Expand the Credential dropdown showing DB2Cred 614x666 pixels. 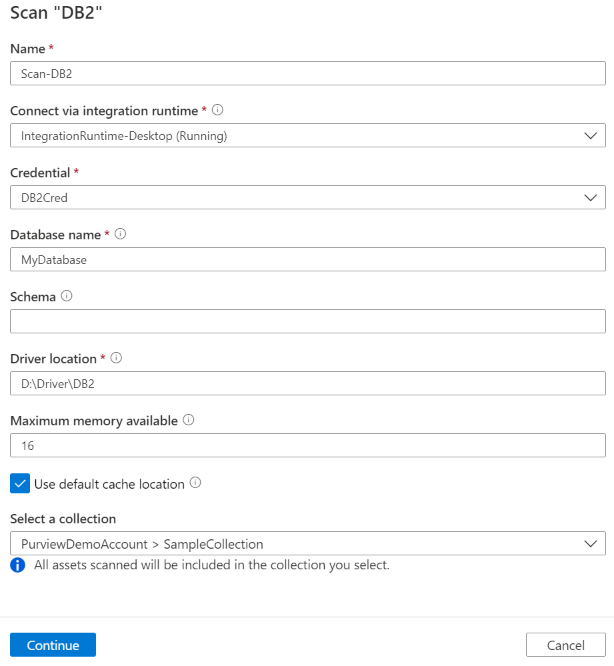[307, 198]
